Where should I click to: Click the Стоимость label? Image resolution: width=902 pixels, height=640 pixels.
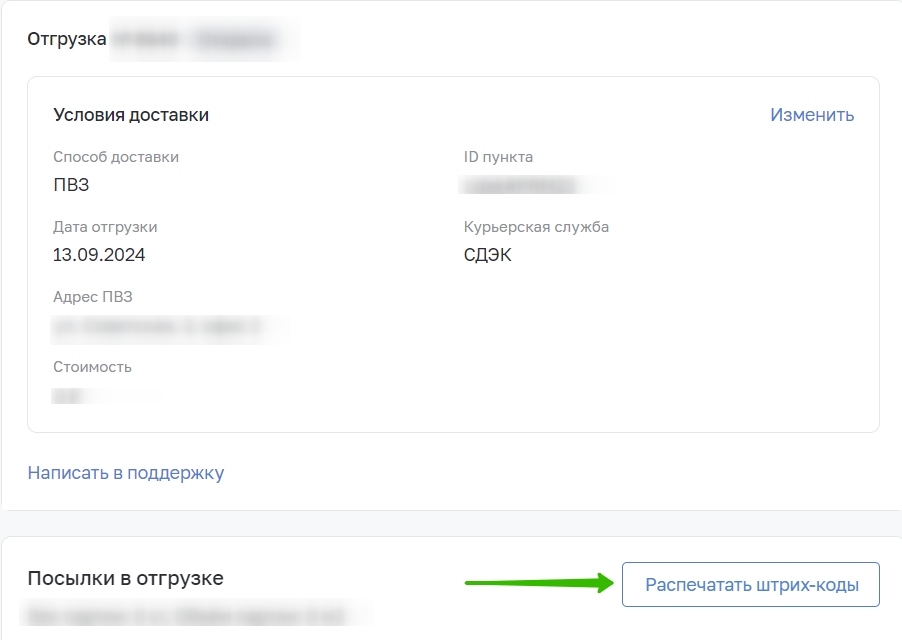click(92, 367)
